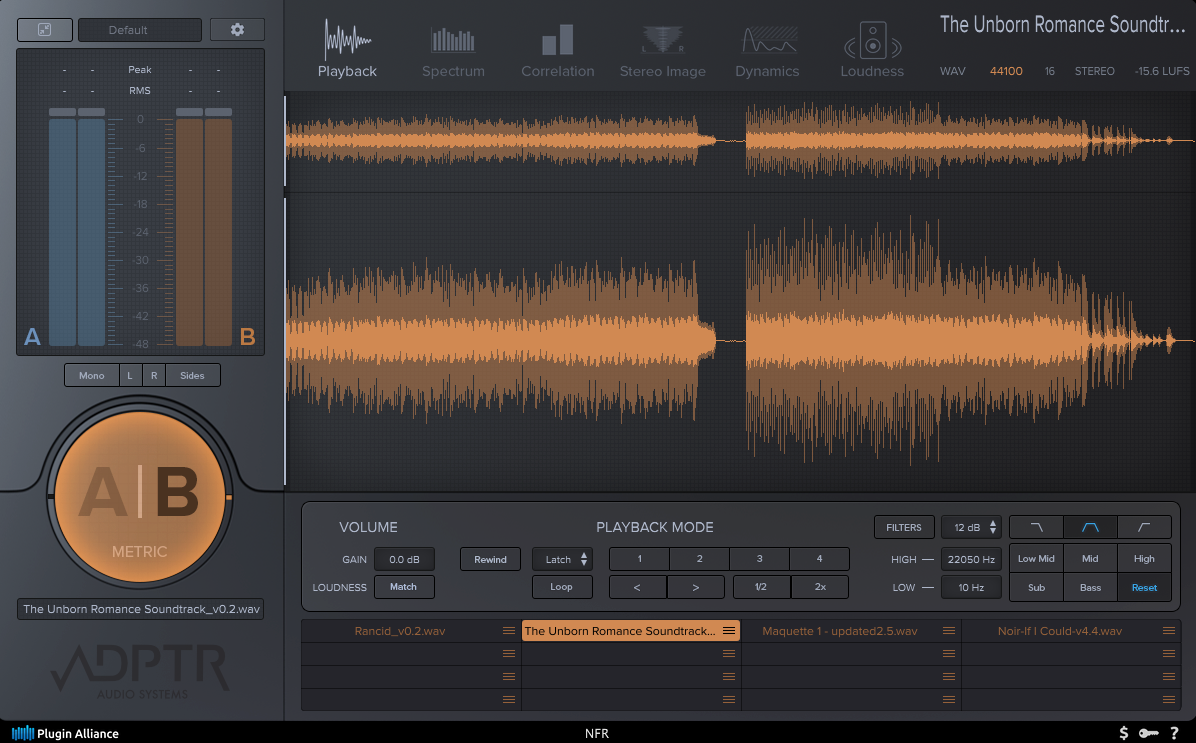The image size is (1196, 743).
Task: Select the high-pass filter shape icon
Action: tap(1144, 527)
